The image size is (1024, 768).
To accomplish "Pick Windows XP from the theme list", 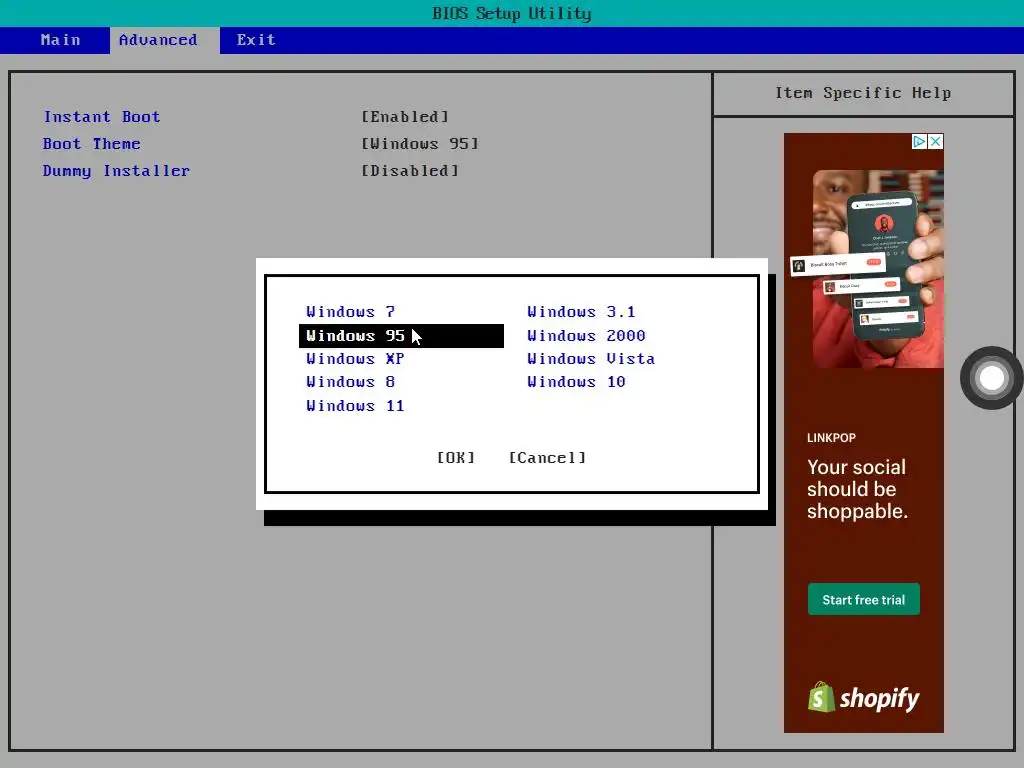I will click(x=355, y=359).
